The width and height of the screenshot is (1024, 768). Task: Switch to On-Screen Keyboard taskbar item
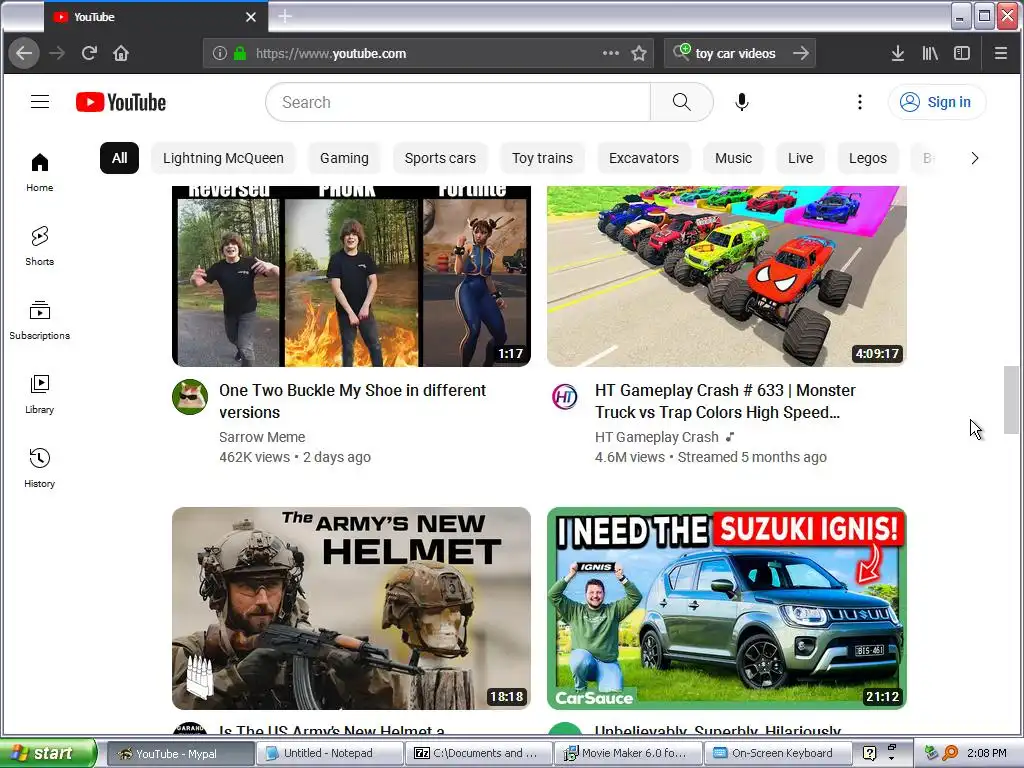coord(776,753)
